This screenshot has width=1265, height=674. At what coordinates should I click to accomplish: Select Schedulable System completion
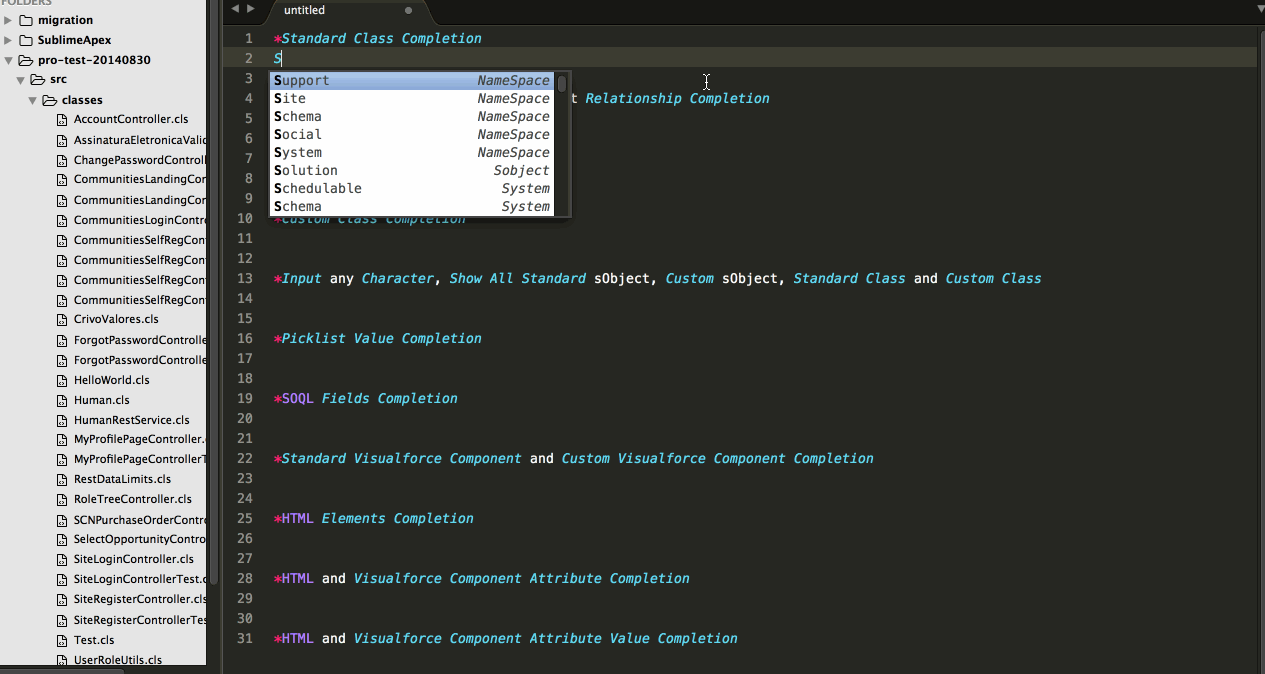click(x=412, y=188)
